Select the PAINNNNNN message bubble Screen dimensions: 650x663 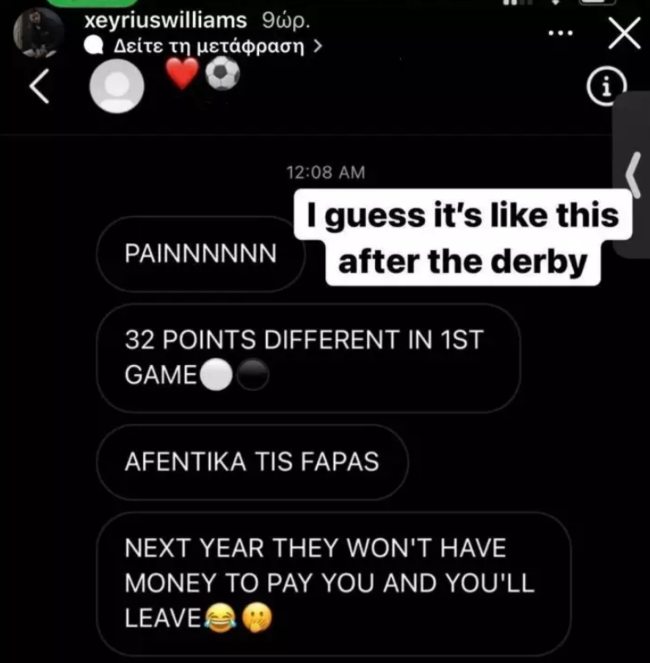pyautogui.click(x=201, y=254)
